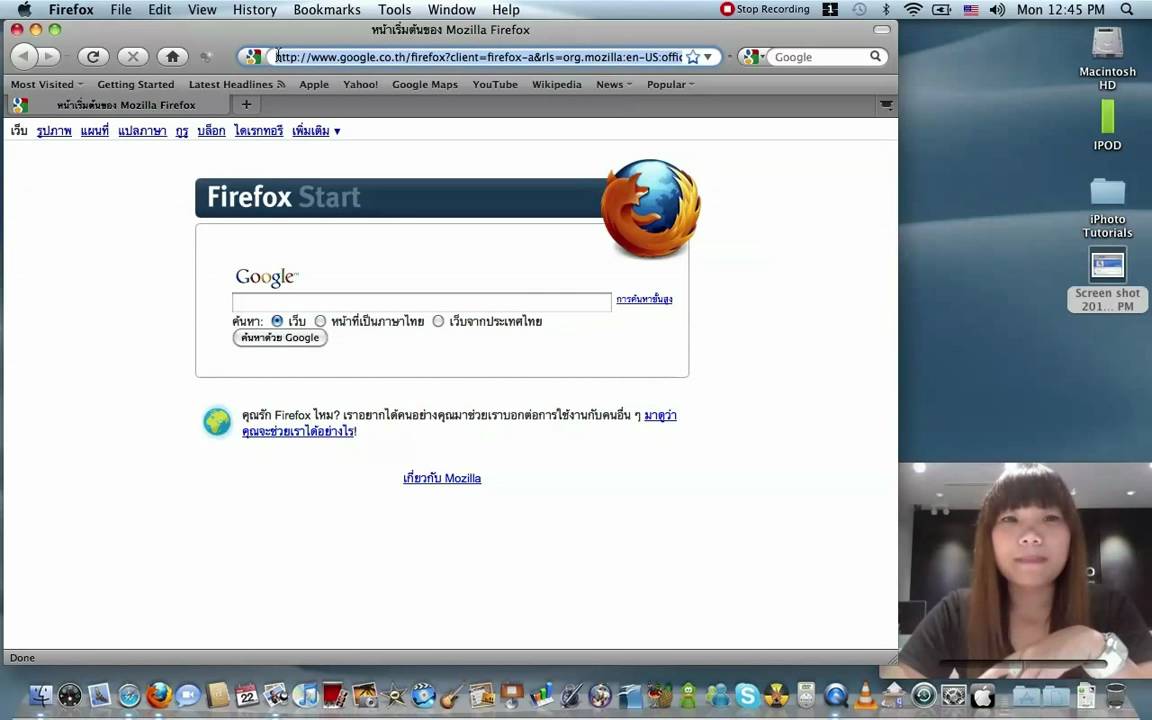Open Spotlight search in the menu bar
This screenshot has width=1152, height=720.
coord(1127,10)
